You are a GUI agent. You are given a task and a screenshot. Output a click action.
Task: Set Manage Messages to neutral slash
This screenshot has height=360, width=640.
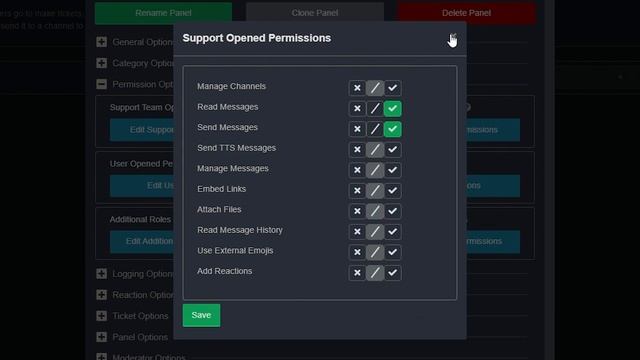pyautogui.click(x=375, y=170)
